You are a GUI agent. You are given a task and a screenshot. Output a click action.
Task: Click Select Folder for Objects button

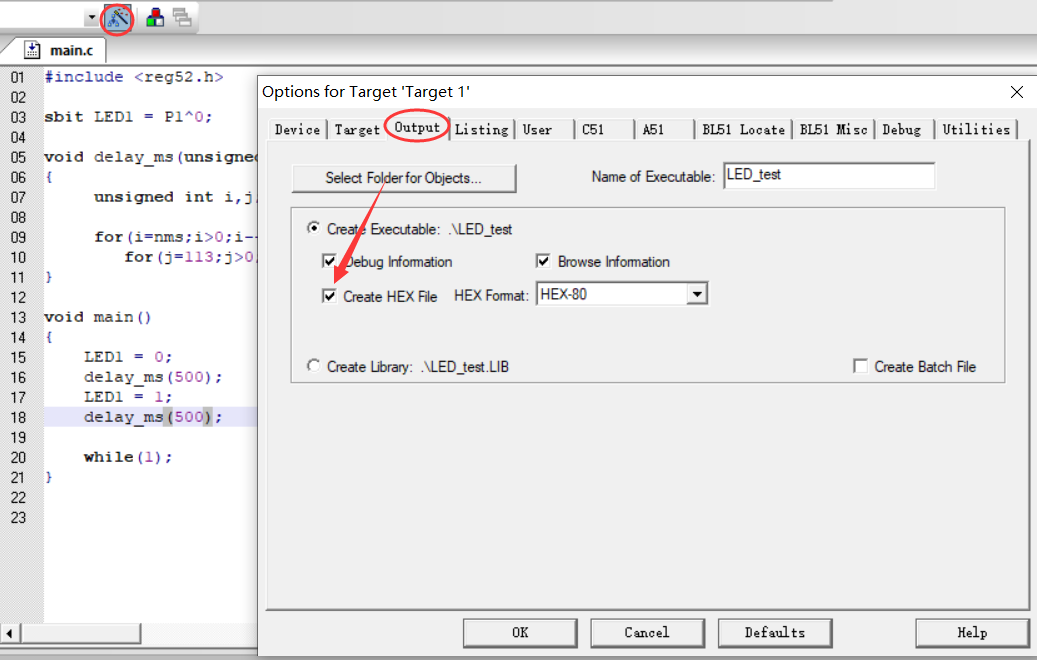(403, 178)
